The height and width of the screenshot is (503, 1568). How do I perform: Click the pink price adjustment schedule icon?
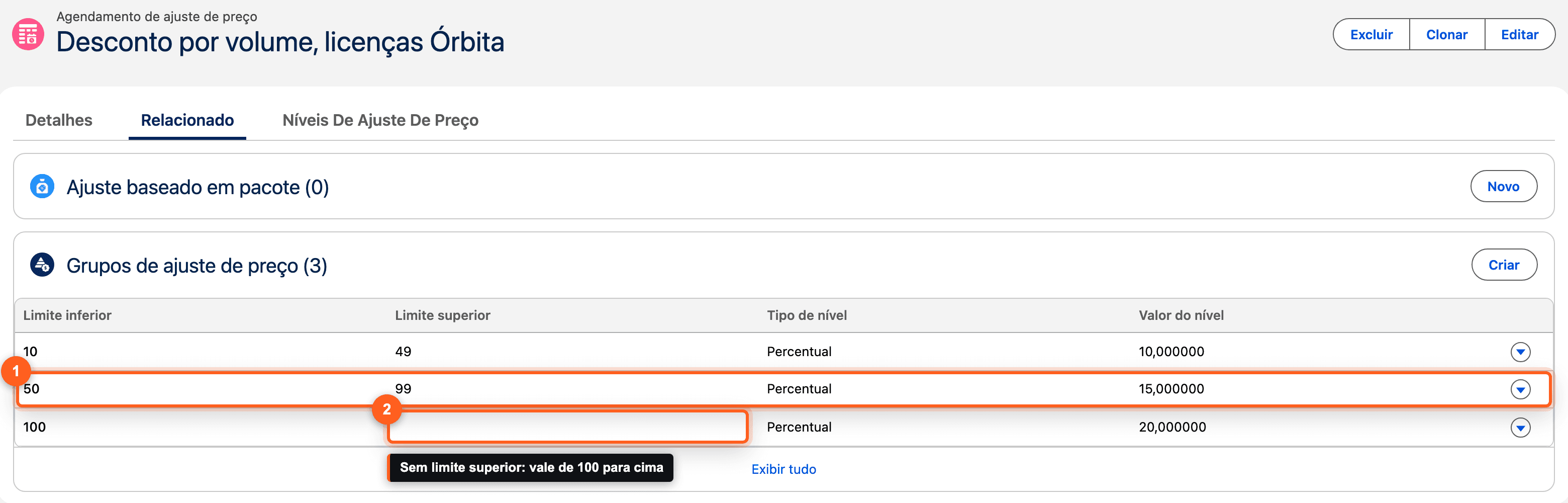point(28,35)
